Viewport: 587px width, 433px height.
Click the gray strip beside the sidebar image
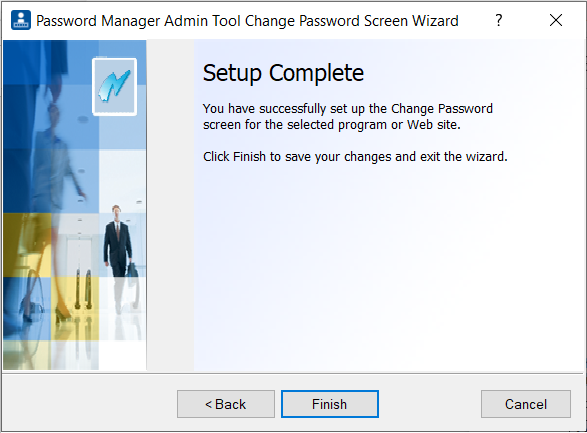170,205
